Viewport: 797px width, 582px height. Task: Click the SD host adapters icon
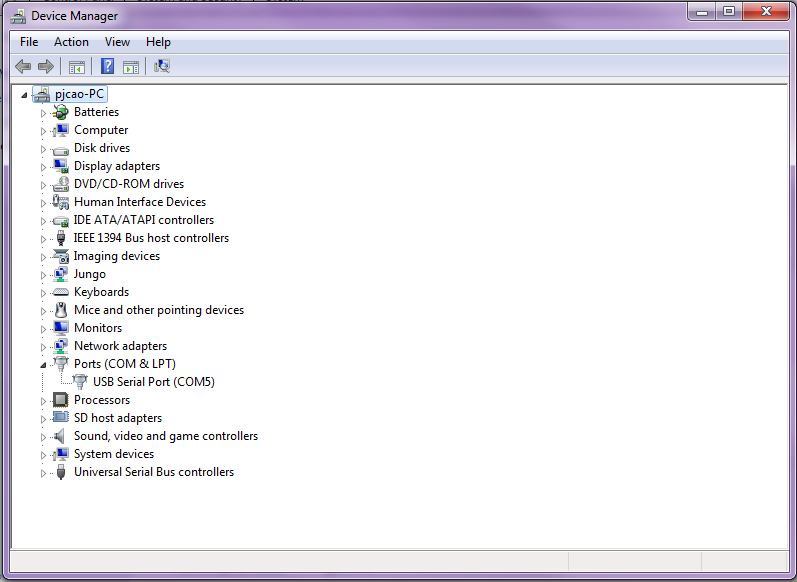(60, 417)
